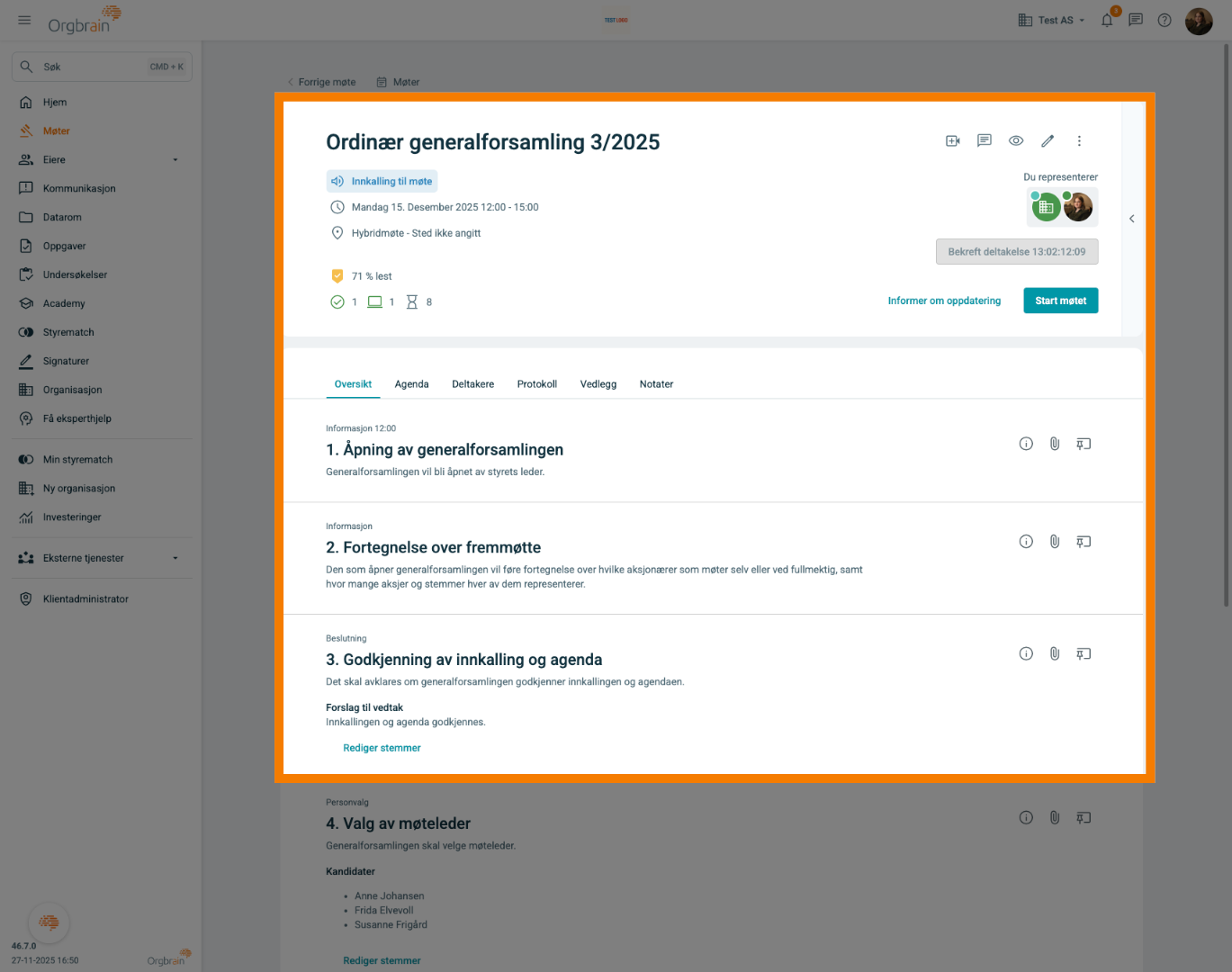Toggle the hamburger sidebar menu
Image resolution: width=1232 pixels, height=972 pixels.
[x=24, y=20]
